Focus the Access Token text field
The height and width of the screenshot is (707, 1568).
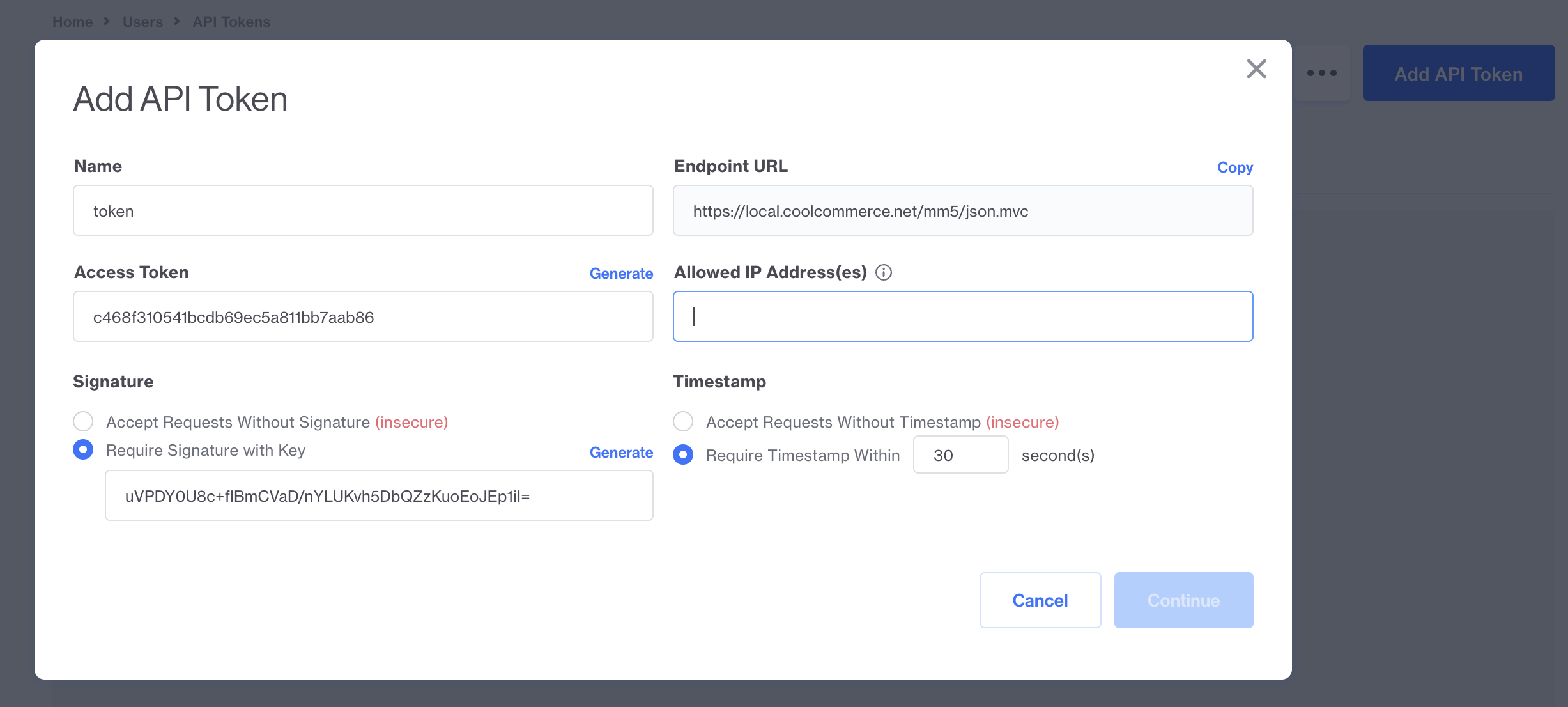(x=363, y=317)
